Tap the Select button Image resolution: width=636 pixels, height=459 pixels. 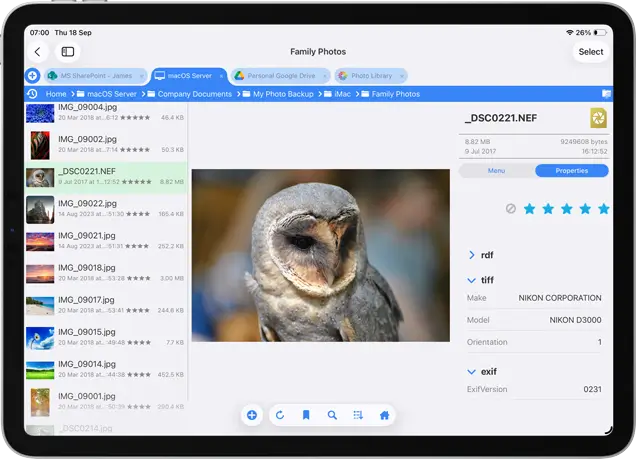point(590,51)
